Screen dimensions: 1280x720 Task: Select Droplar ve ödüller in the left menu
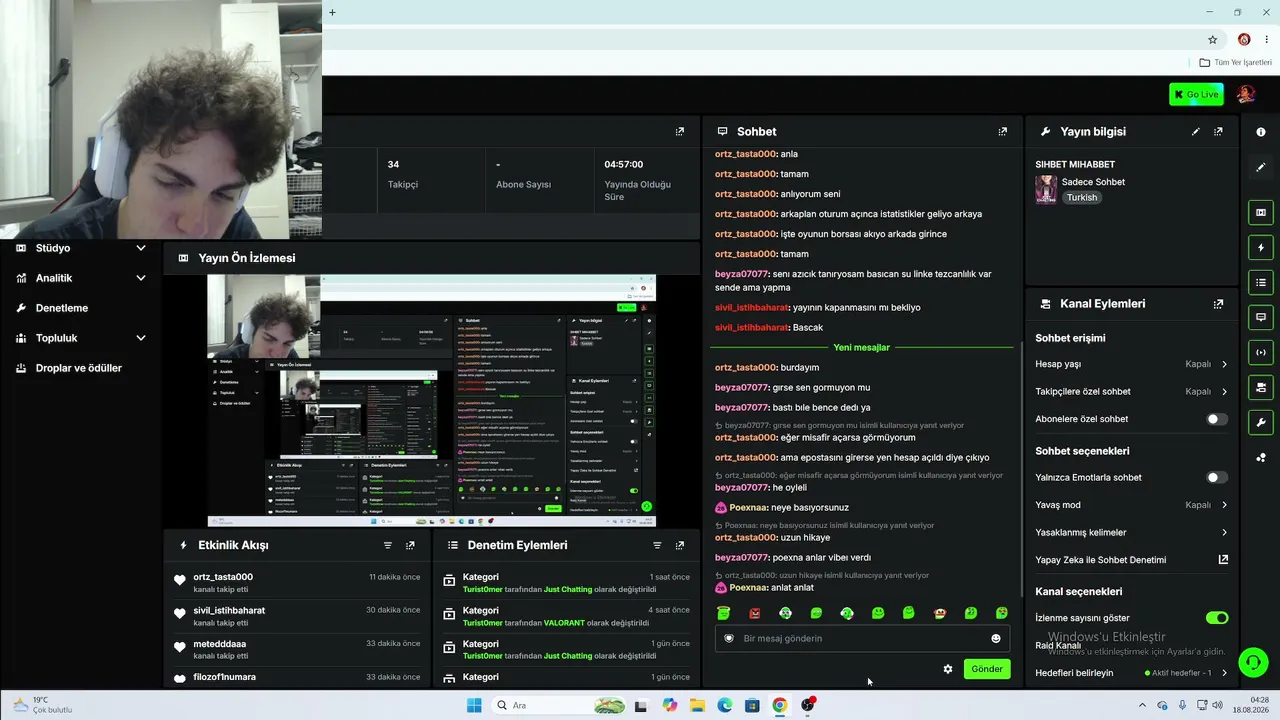click(x=79, y=368)
